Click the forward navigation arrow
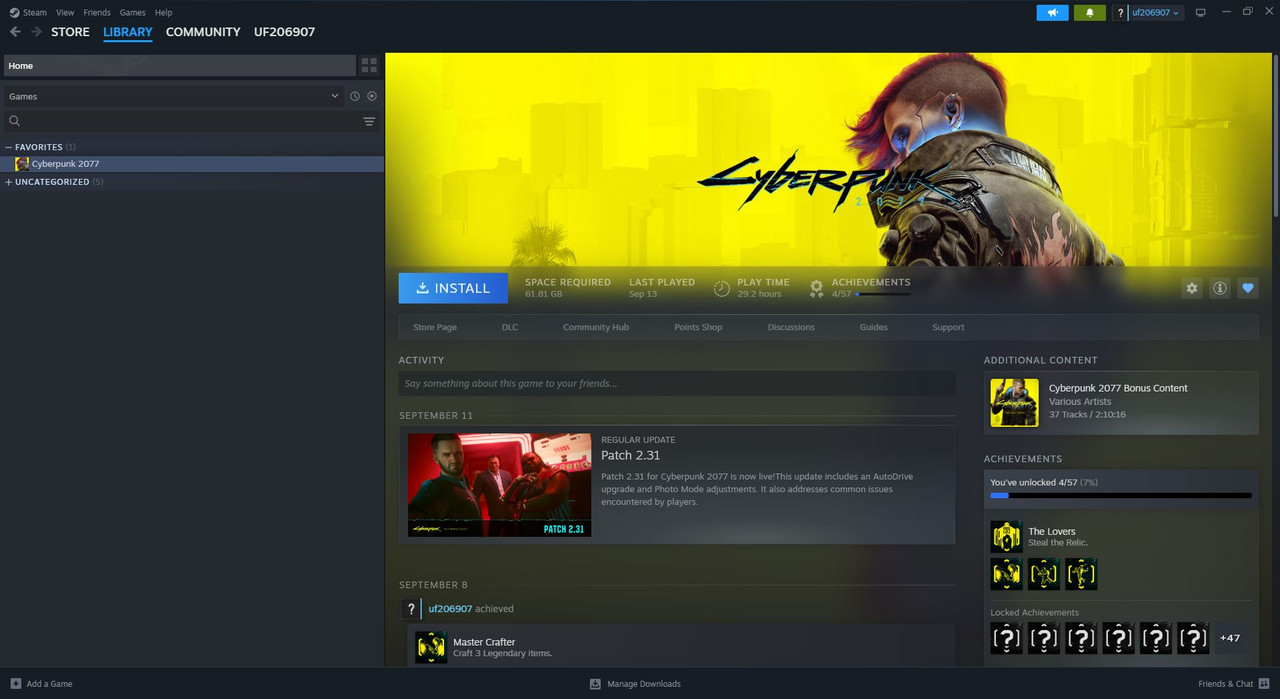Image resolution: width=1280 pixels, height=699 pixels. click(37, 32)
